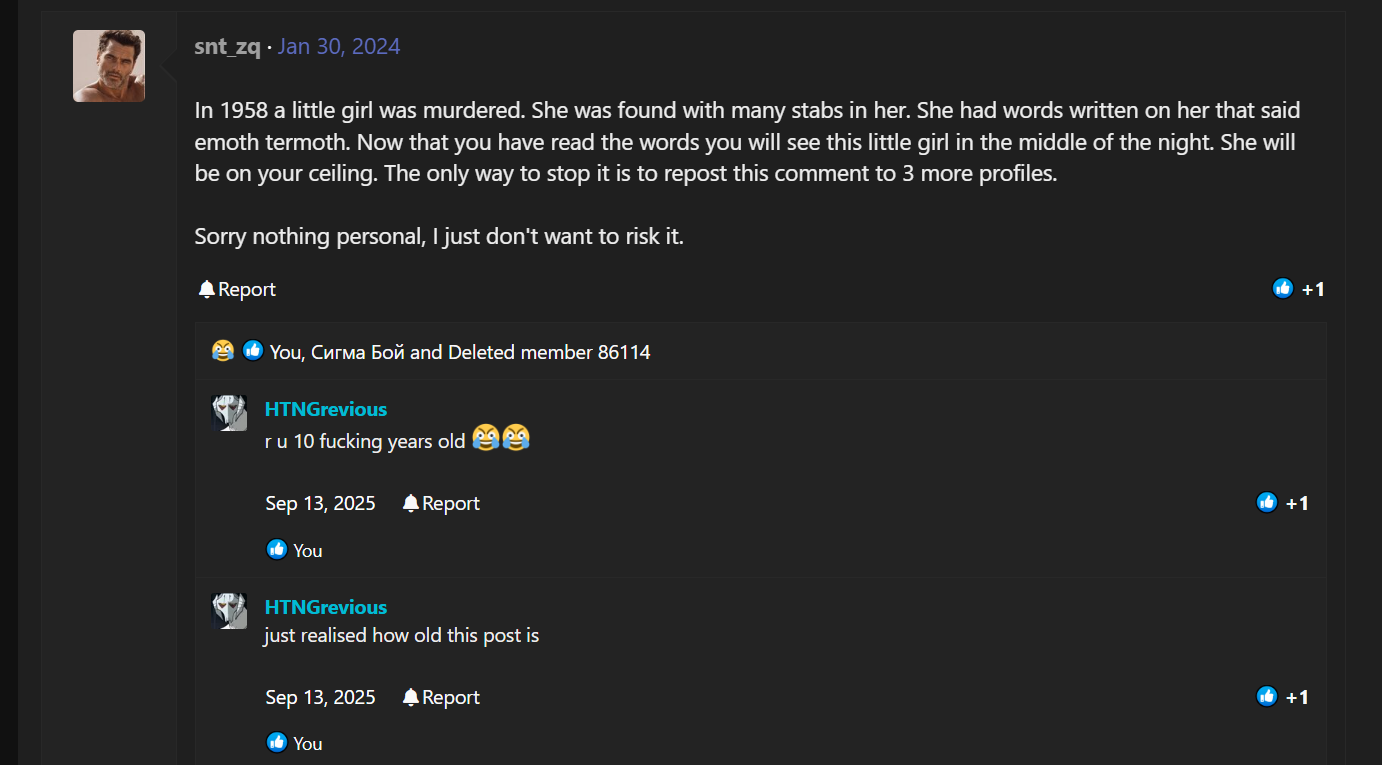The height and width of the screenshot is (765, 1382).
Task: Click the +1 count on snt_zq's post
Action: click(1313, 289)
